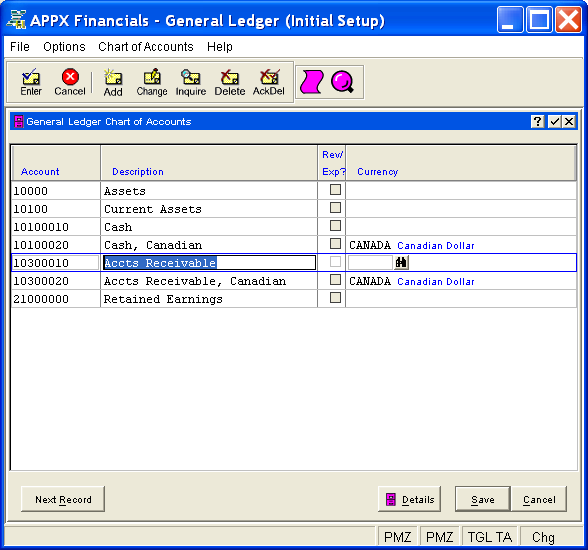
Task: Check Rev/Exp box for Retained Earnings
Action: (x=335, y=298)
